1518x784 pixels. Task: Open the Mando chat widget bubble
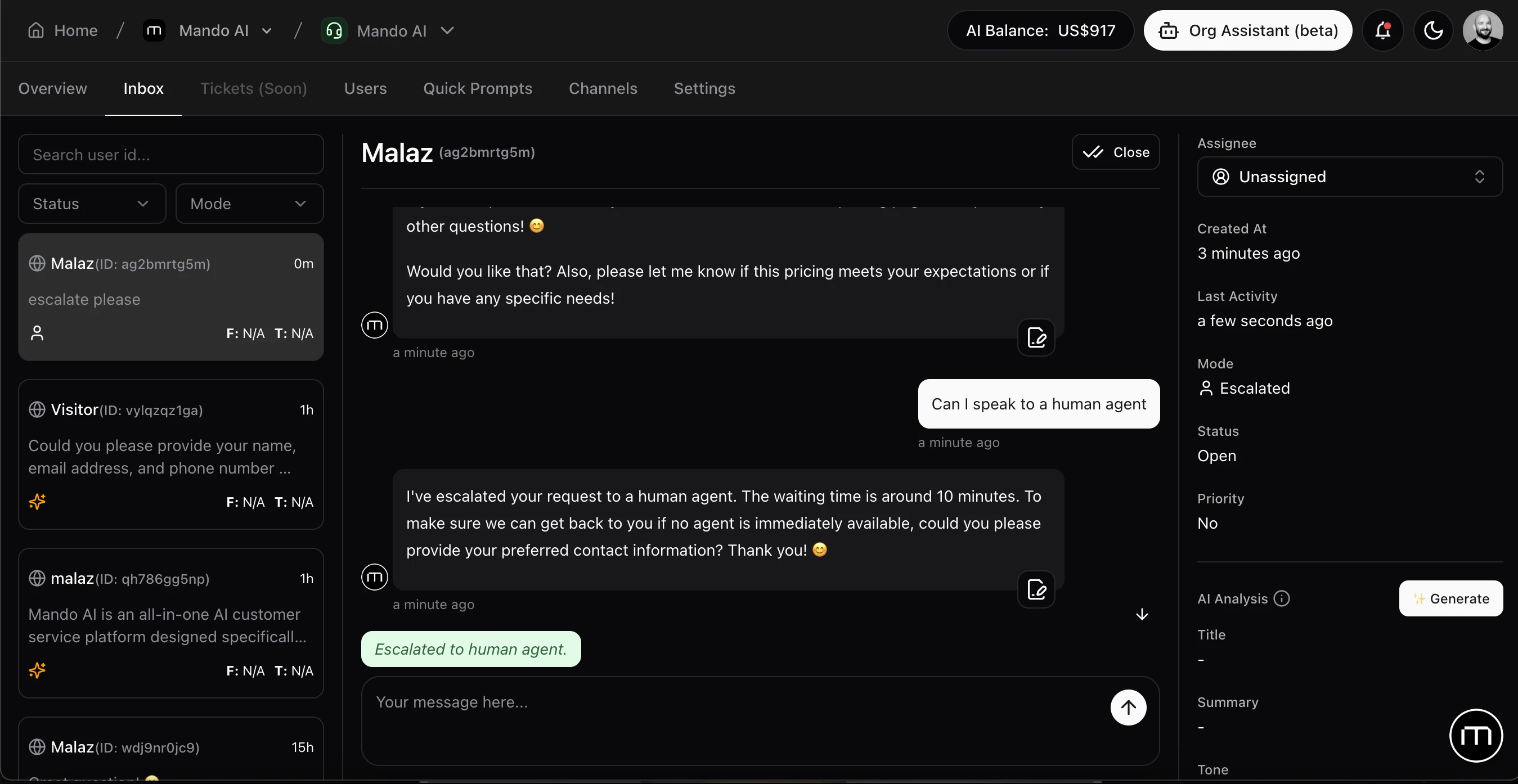click(x=1476, y=735)
